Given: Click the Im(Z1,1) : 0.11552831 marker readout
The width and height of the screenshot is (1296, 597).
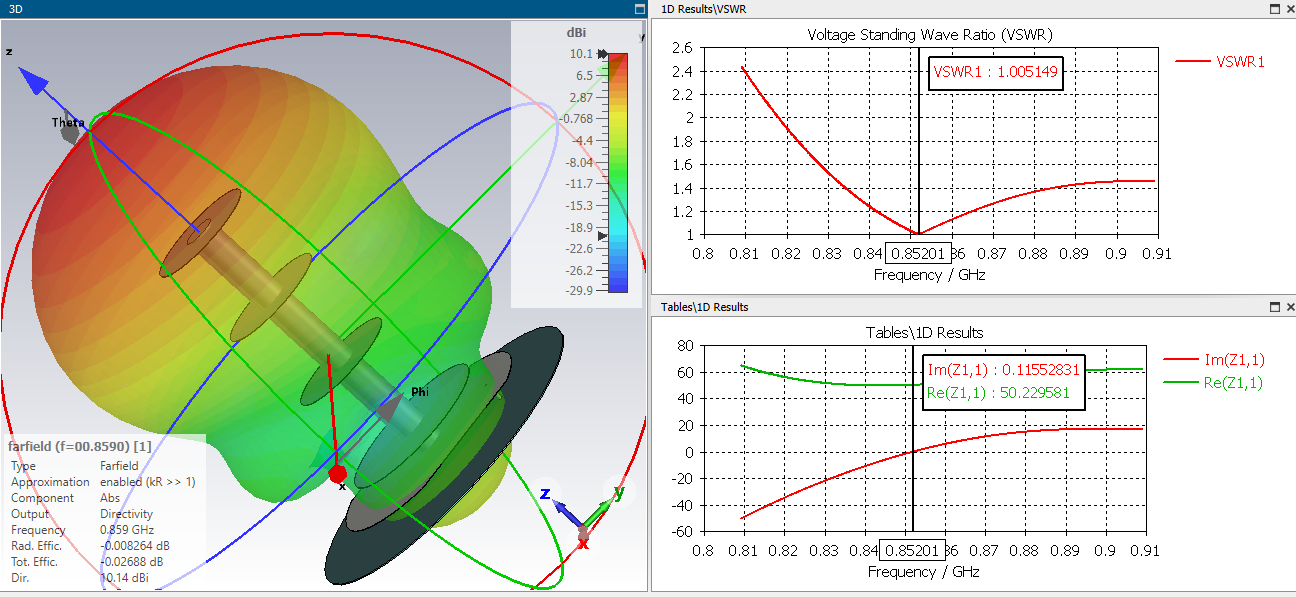Looking at the screenshot, I should (1003, 371).
